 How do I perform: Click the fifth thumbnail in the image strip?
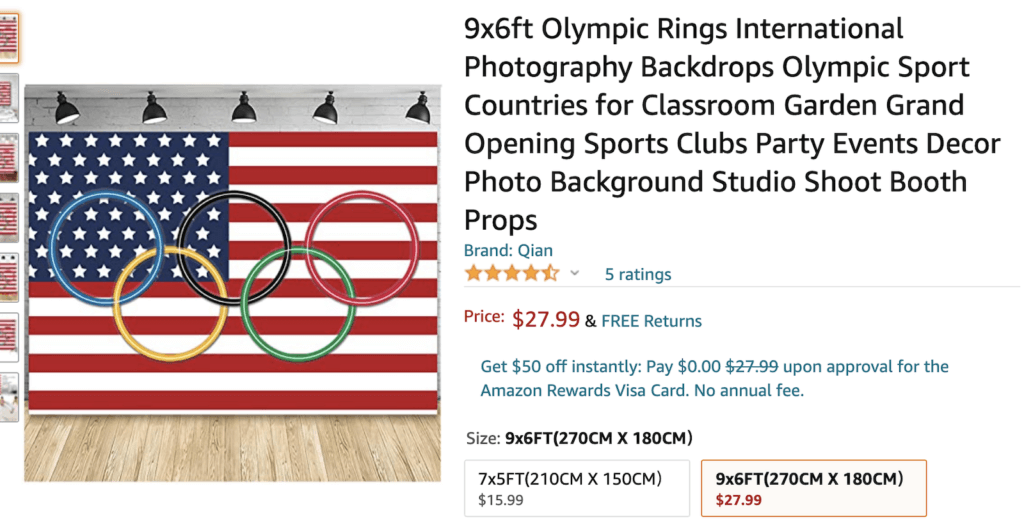pos(8,277)
